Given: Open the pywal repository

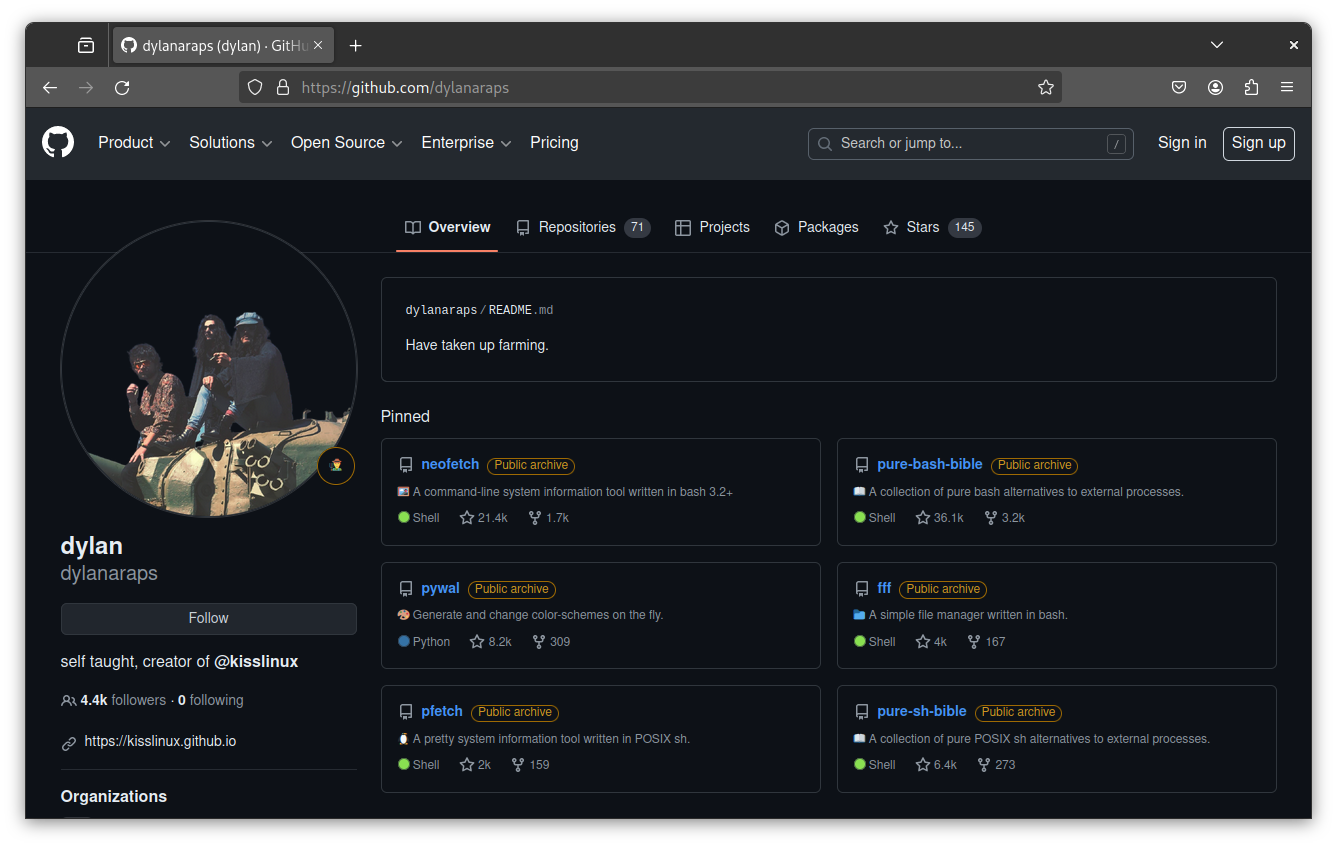Looking at the screenshot, I should (440, 589).
